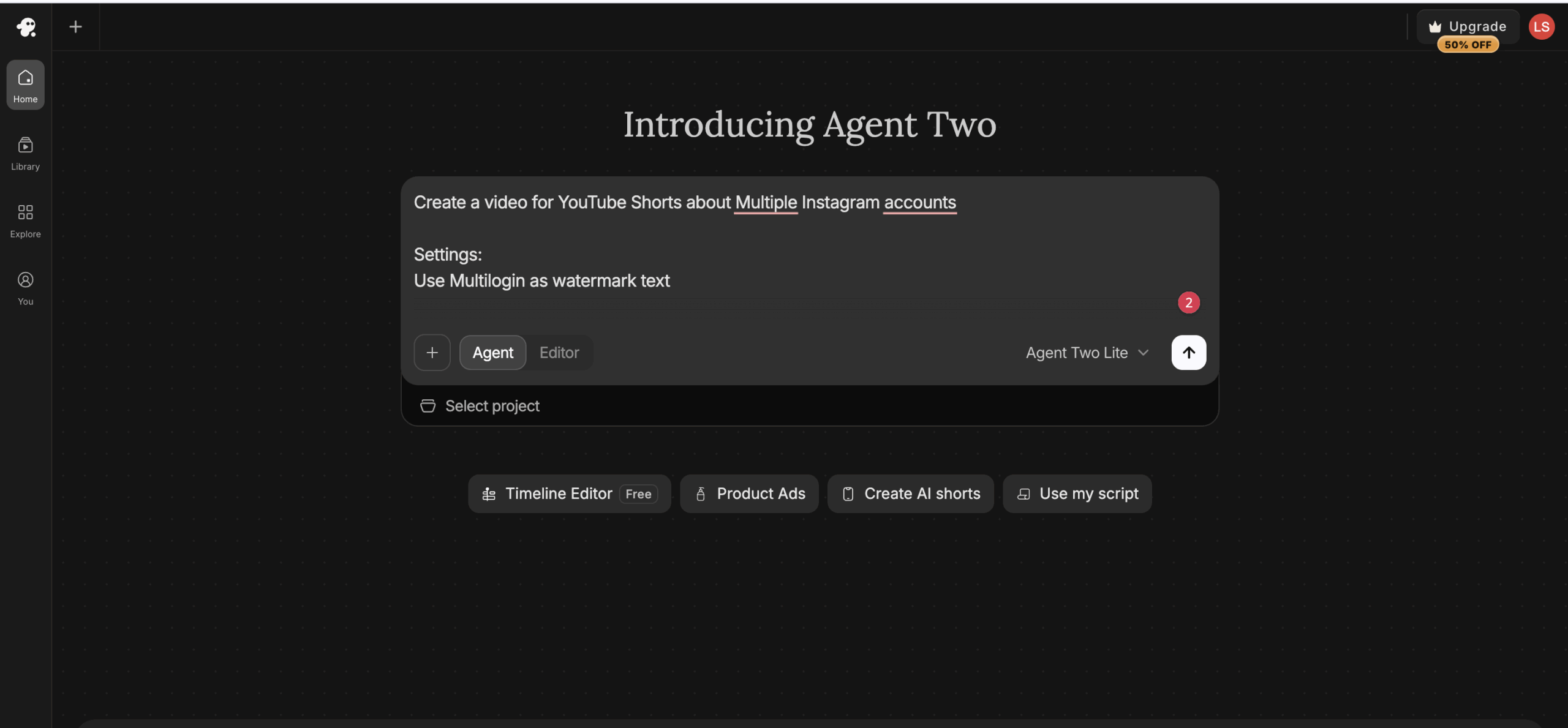Open Timeline Editor Free option
Screen dimensions: 1568x728
point(569,493)
